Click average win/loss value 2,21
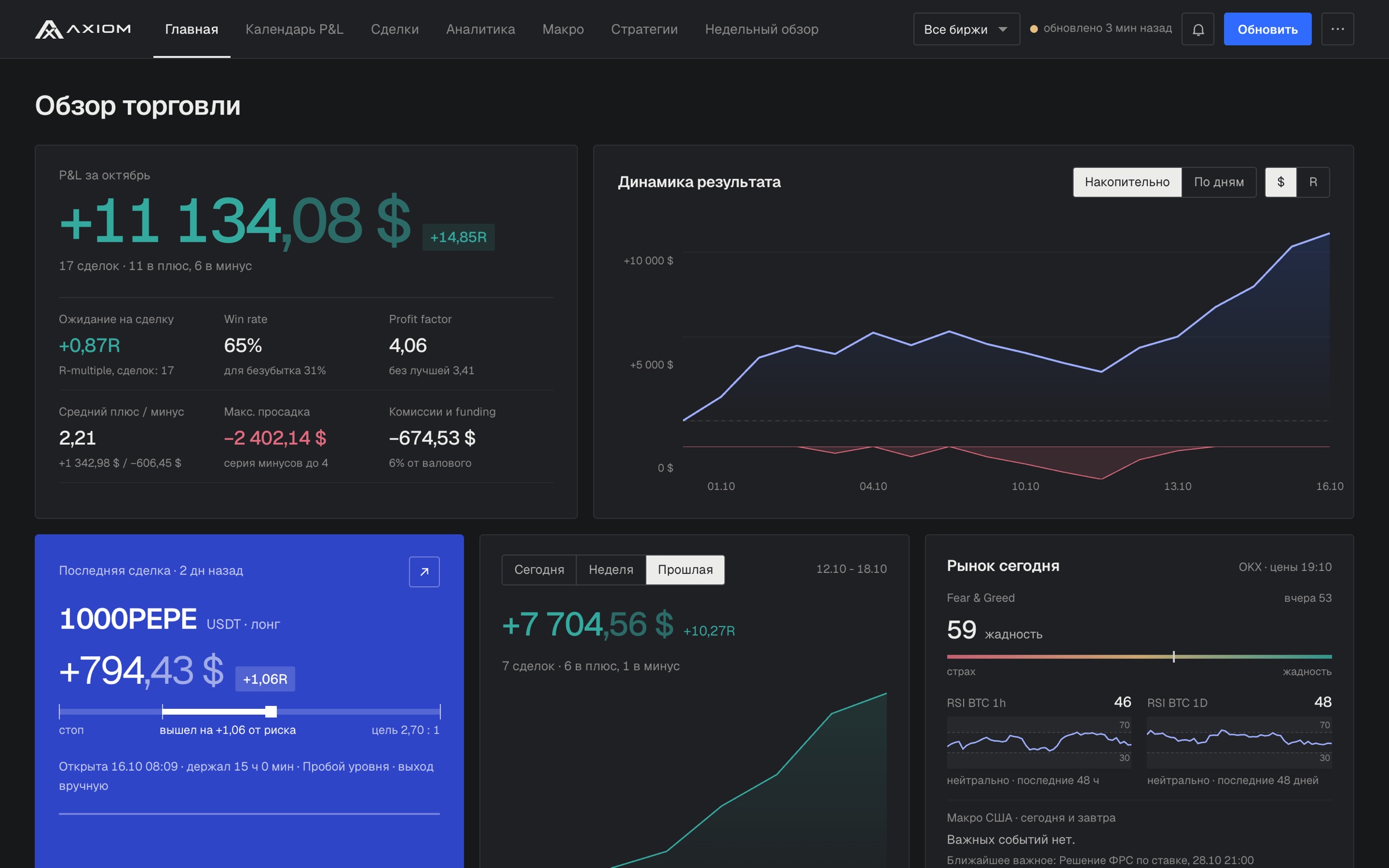 coord(78,438)
